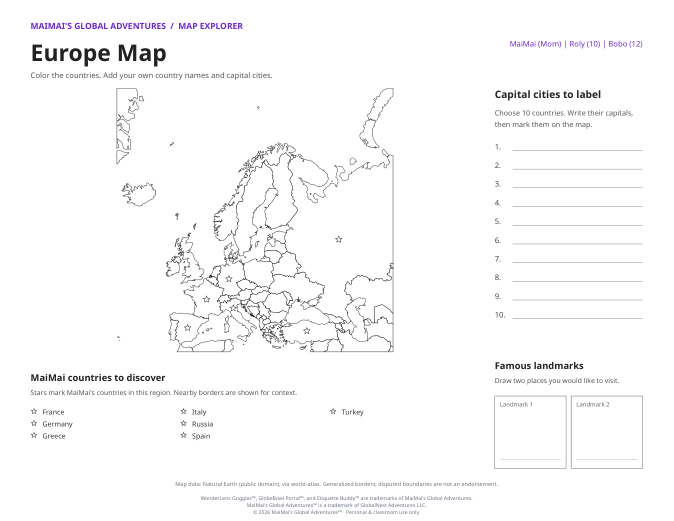This screenshot has height=521, width=674.
Task: Click the country name Turkey in the list
Action: point(352,412)
